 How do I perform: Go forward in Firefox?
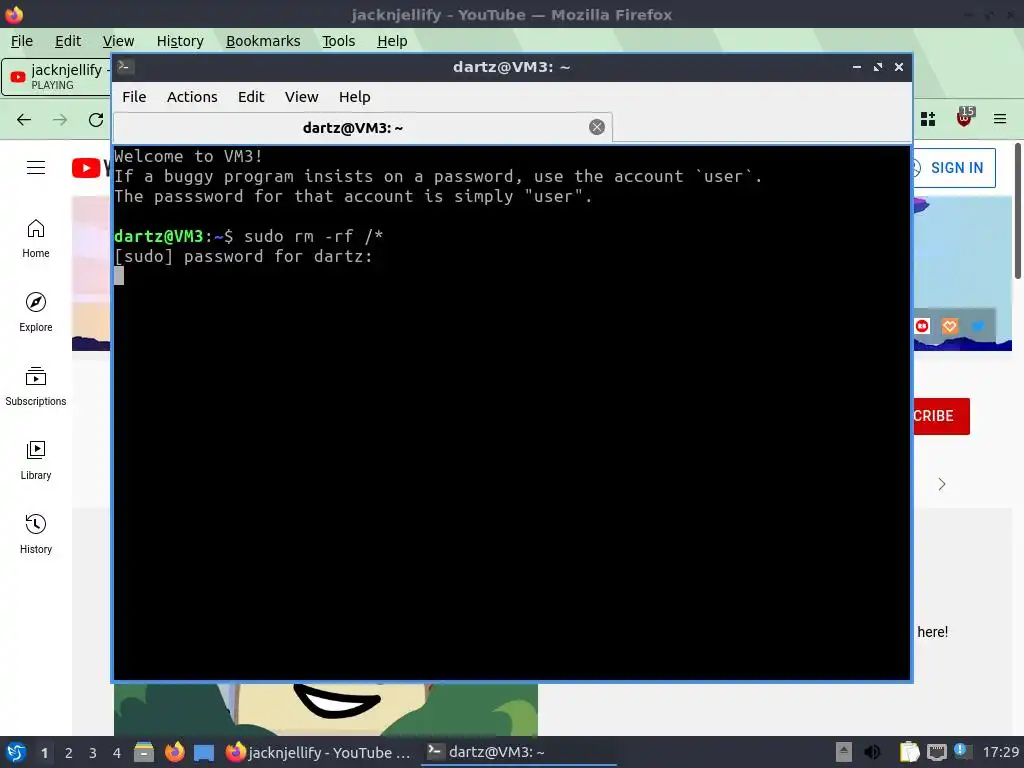[x=60, y=120]
